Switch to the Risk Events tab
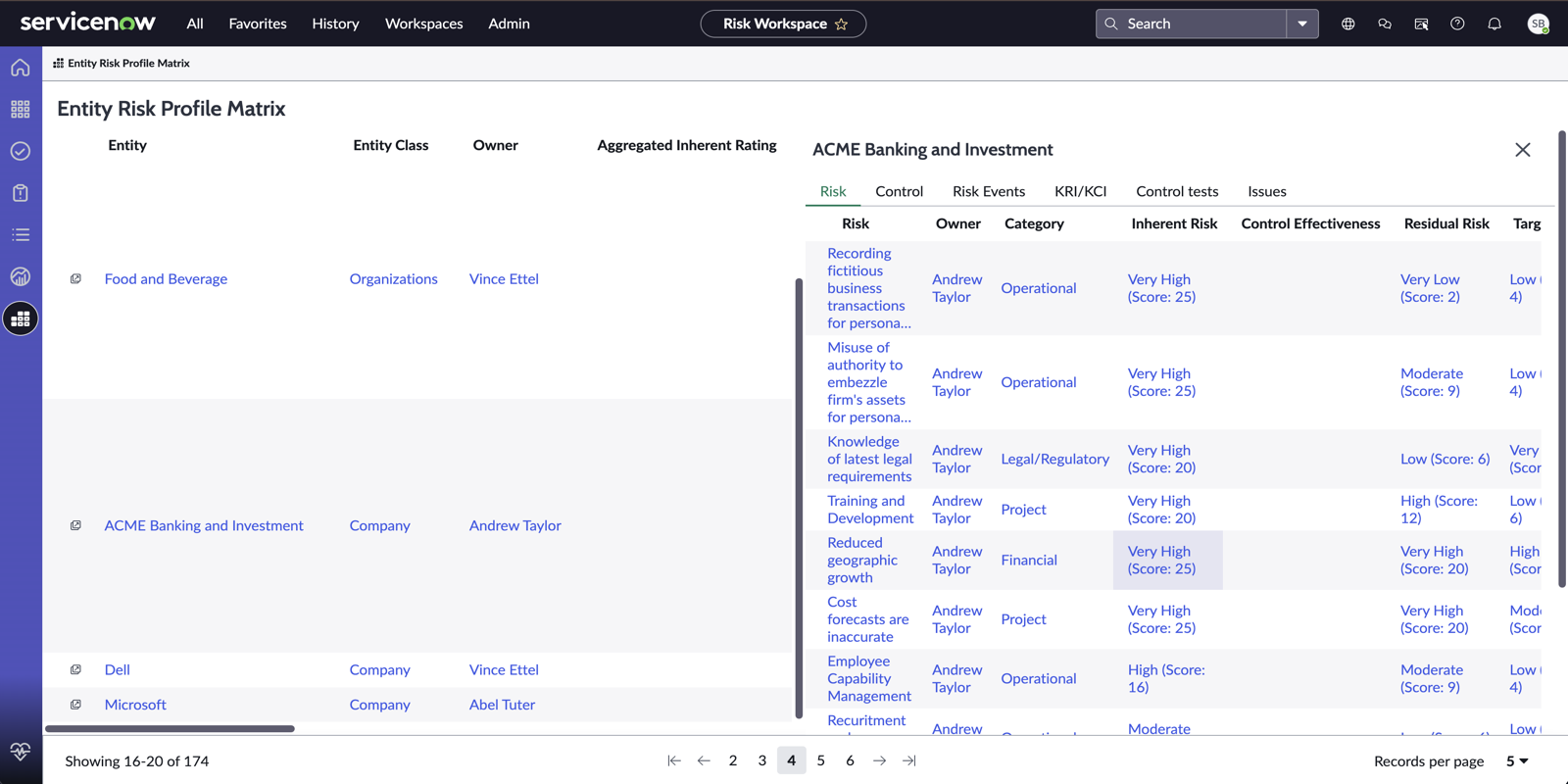The height and width of the screenshot is (784, 1568). (x=989, y=191)
